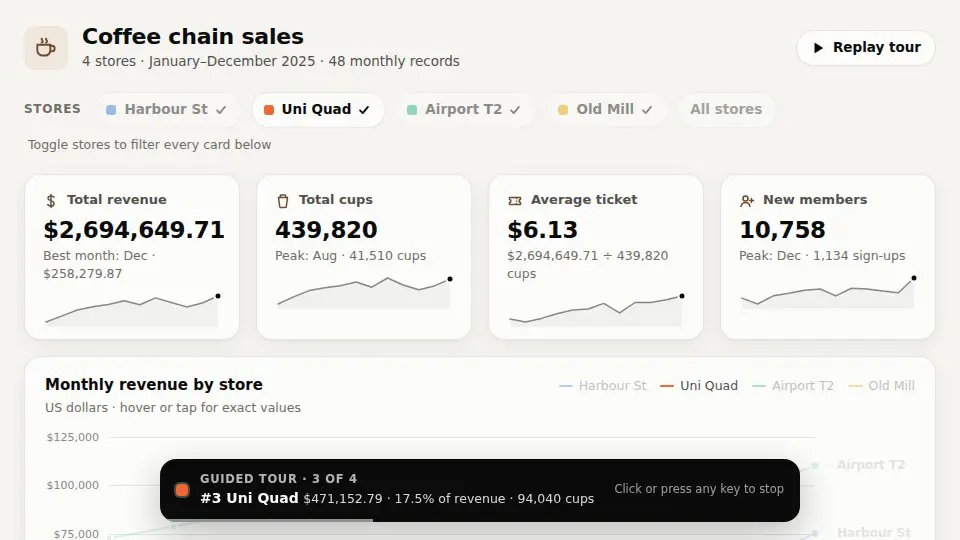Screen dimensions: 960x540
Task: Click the checkmark on Uni Quad chip
Action: (364, 110)
